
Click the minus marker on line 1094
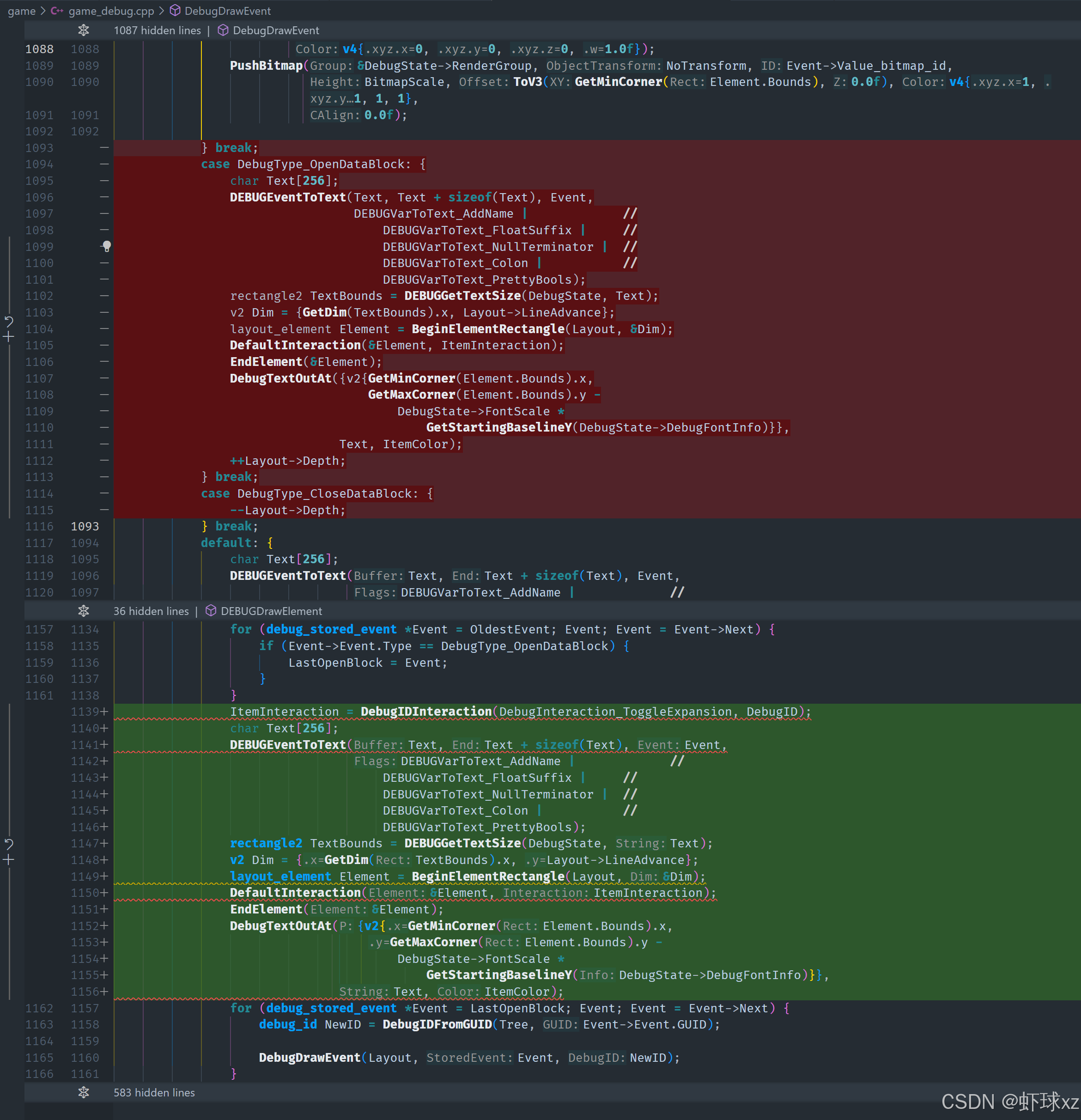104,164
